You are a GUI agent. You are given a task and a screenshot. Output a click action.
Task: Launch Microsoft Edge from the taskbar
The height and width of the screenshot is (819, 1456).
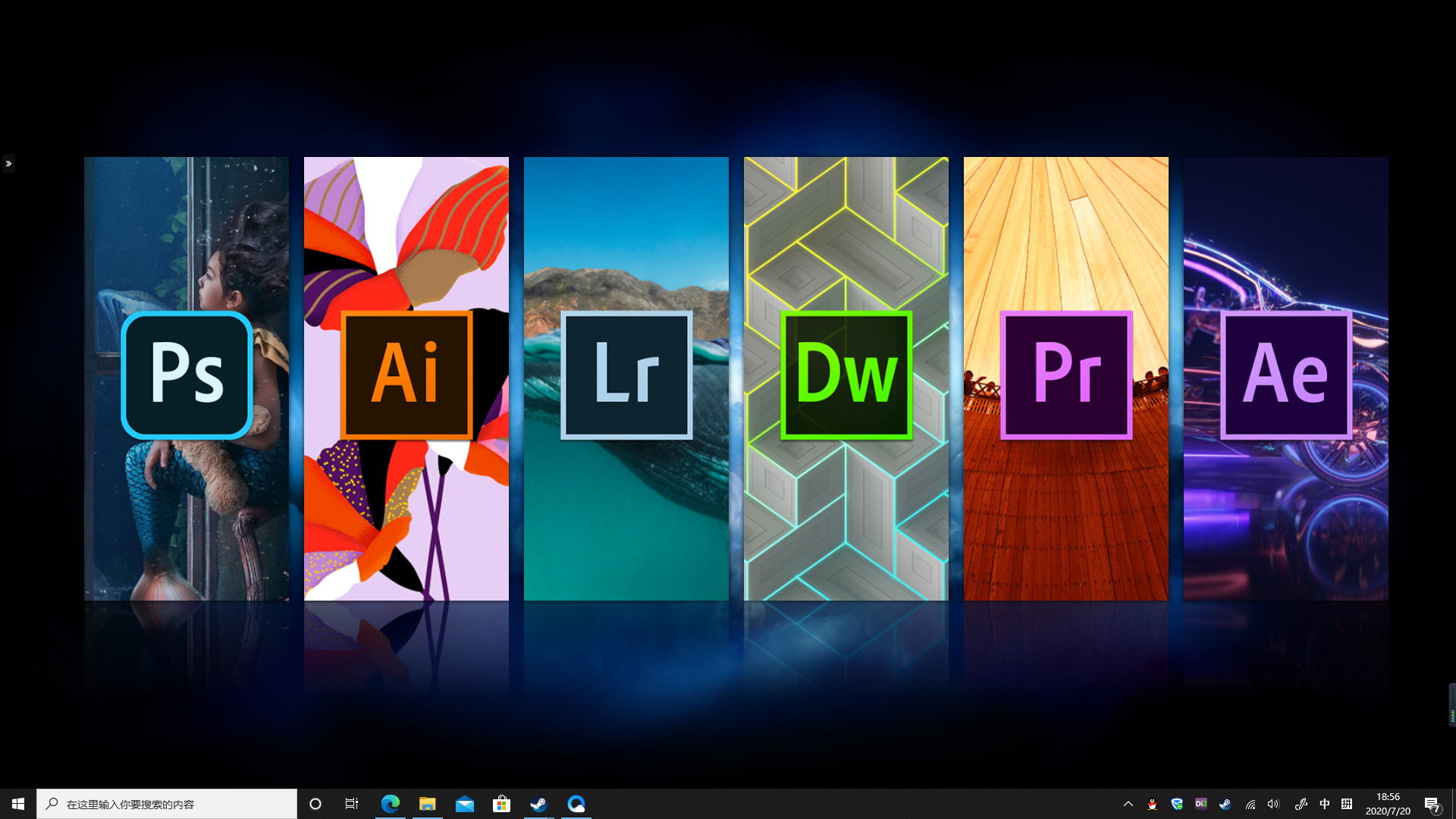390,804
